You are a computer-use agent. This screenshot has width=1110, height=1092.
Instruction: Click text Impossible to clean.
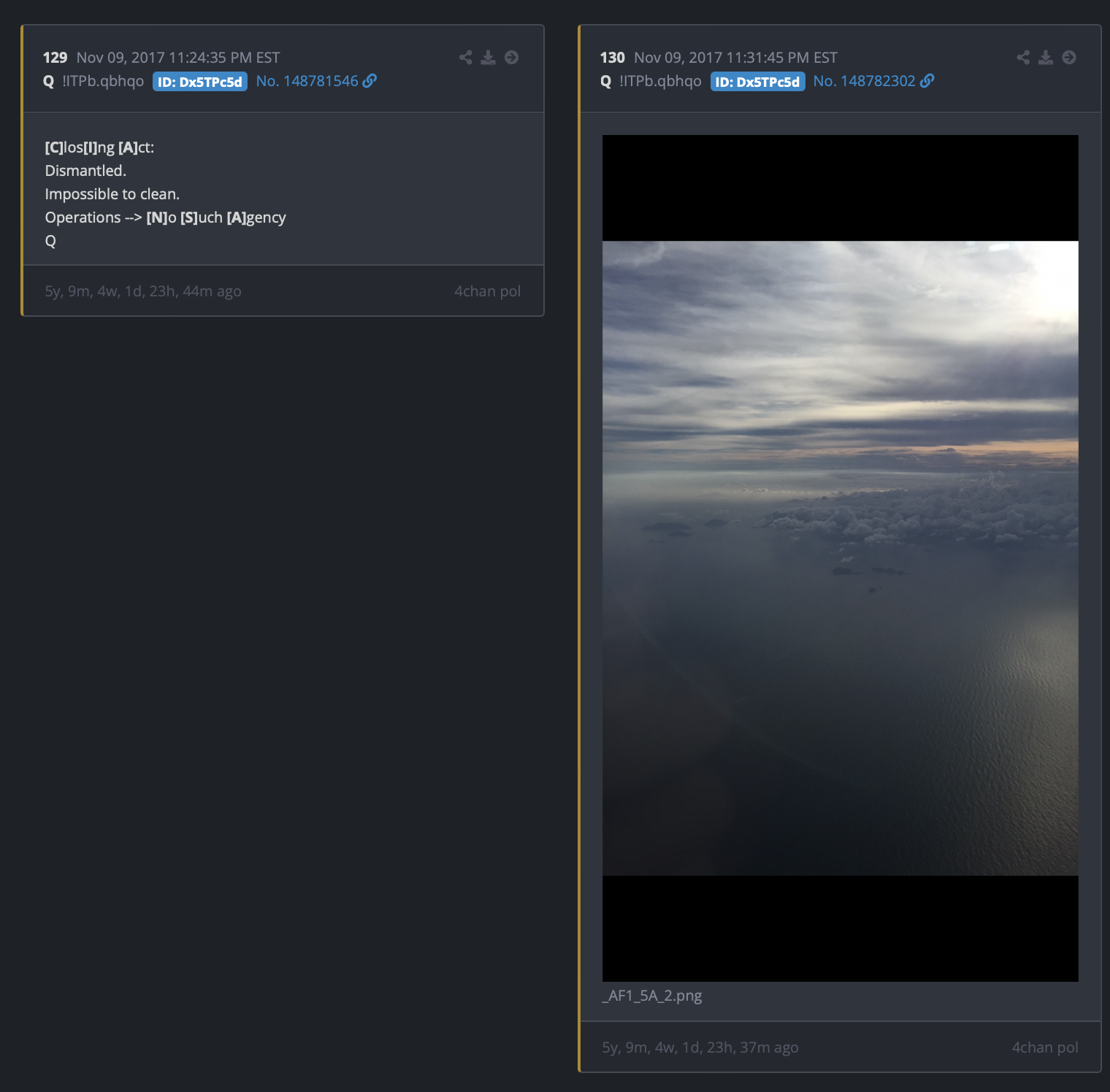click(112, 194)
